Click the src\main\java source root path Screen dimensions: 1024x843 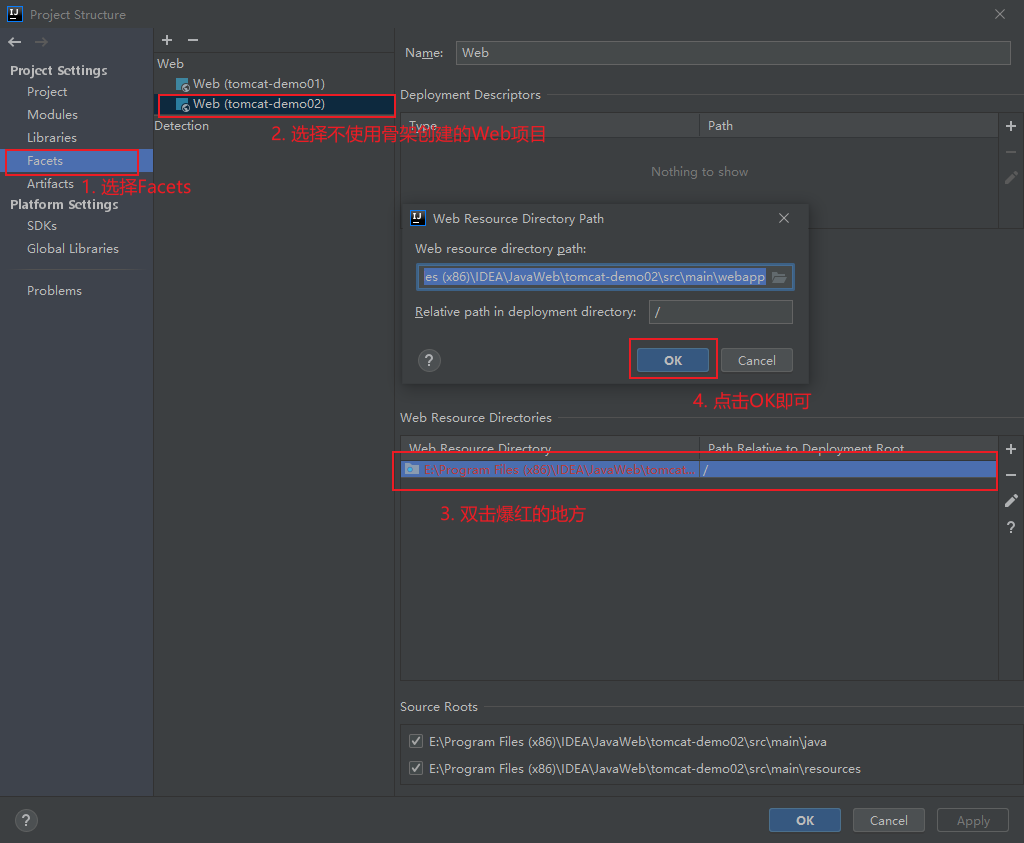point(628,742)
